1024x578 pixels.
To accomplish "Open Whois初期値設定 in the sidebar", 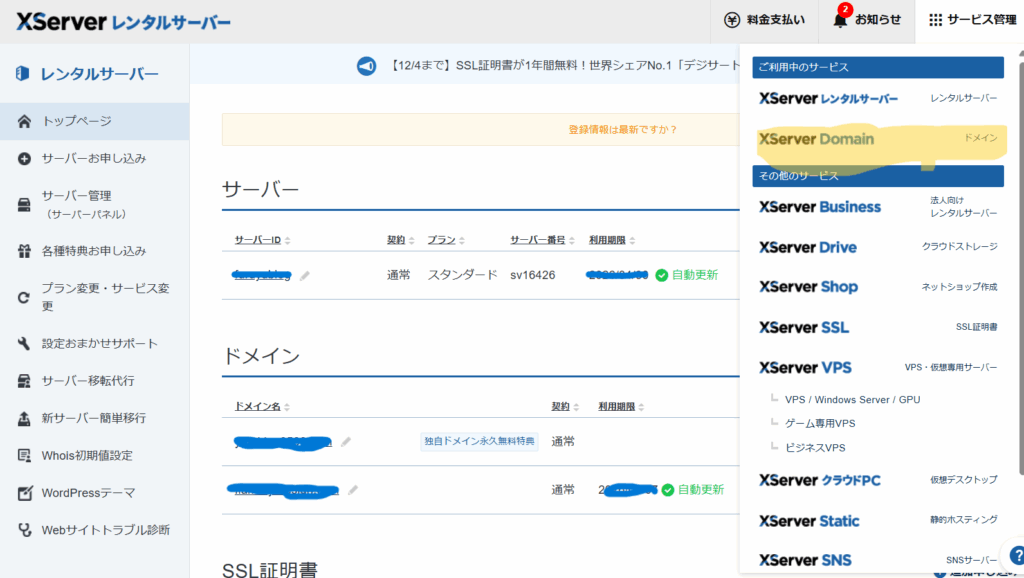I will click(87, 455).
